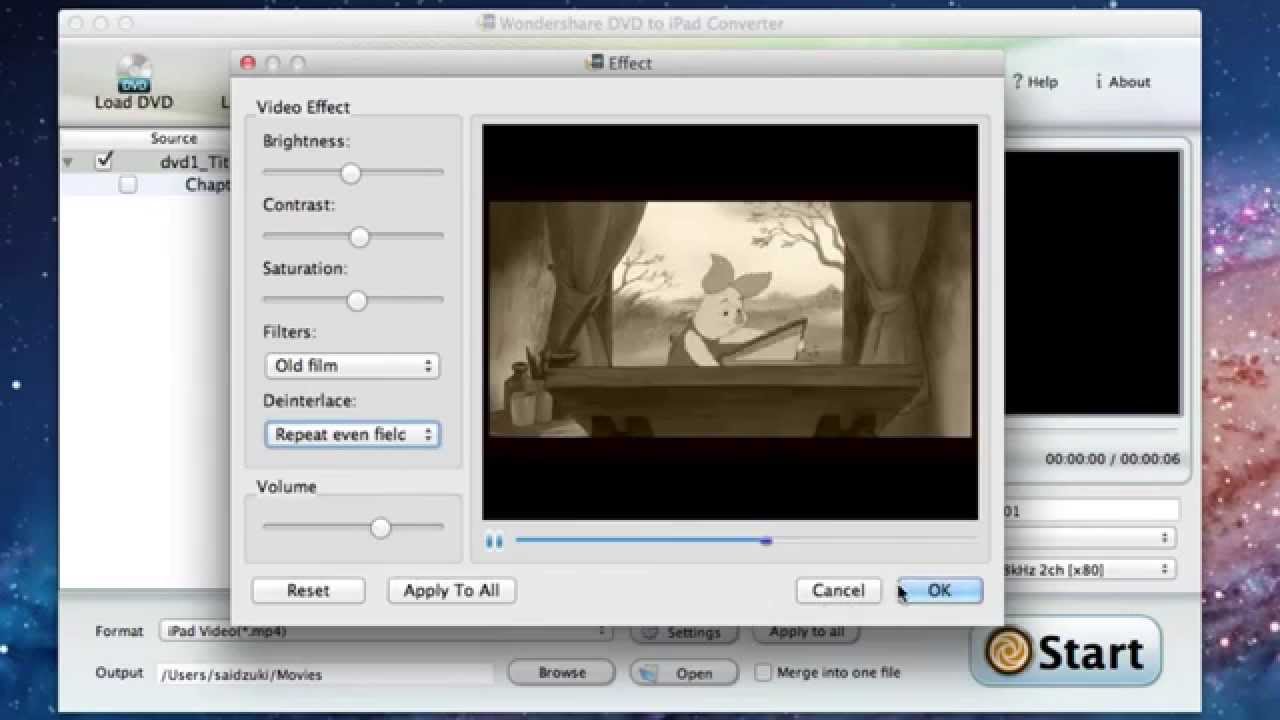Uncheck the dvd1 title checkbox

pyautogui.click(x=103, y=161)
